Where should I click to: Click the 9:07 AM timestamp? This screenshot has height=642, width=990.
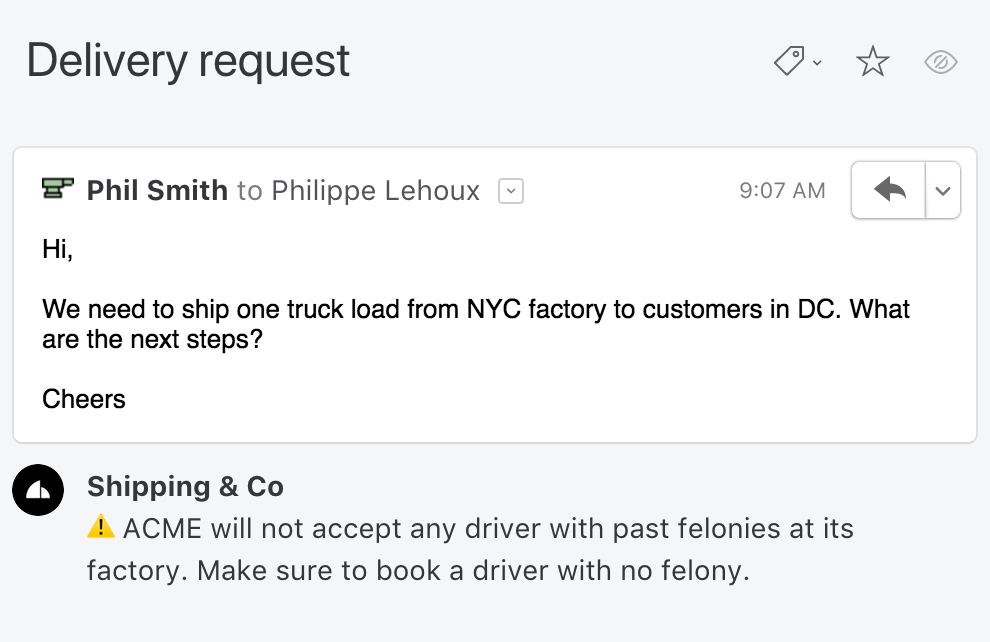tap(782, 190)
